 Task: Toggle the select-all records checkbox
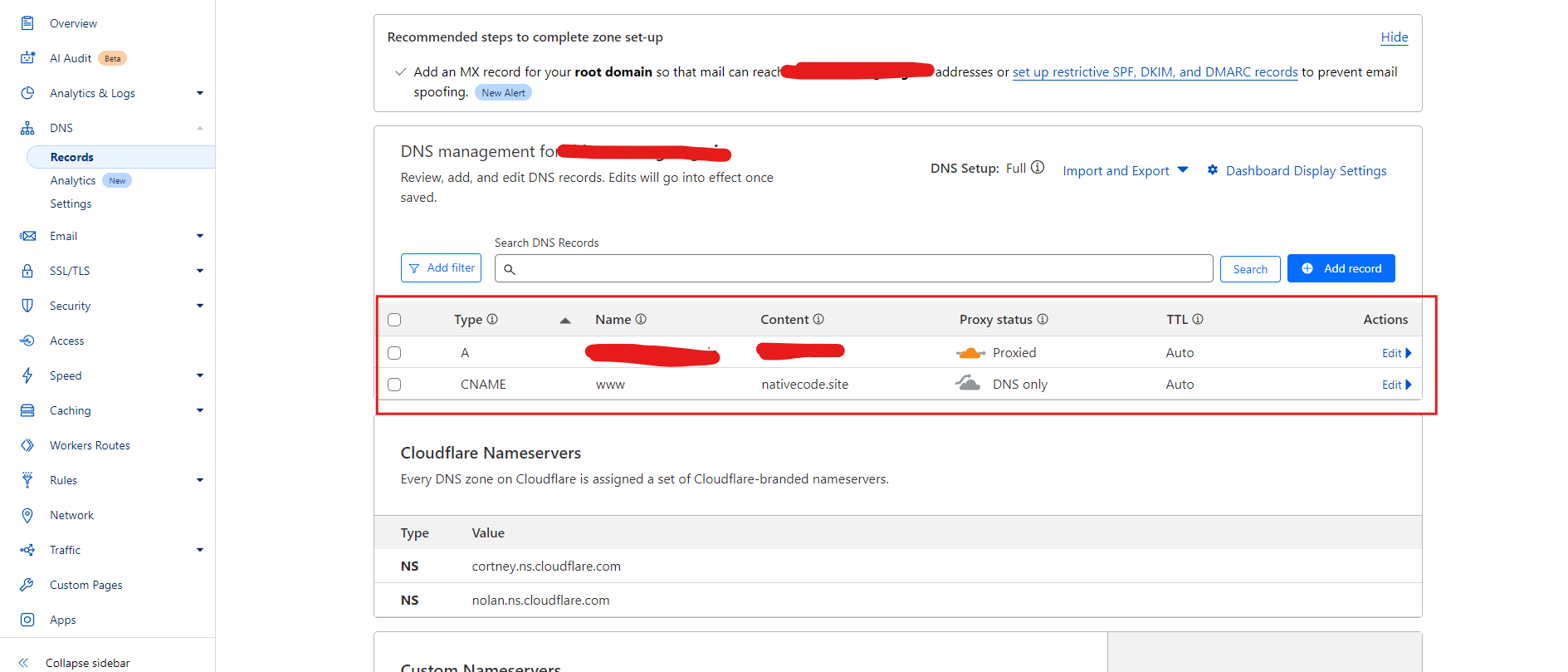click(x=394, y=320)
